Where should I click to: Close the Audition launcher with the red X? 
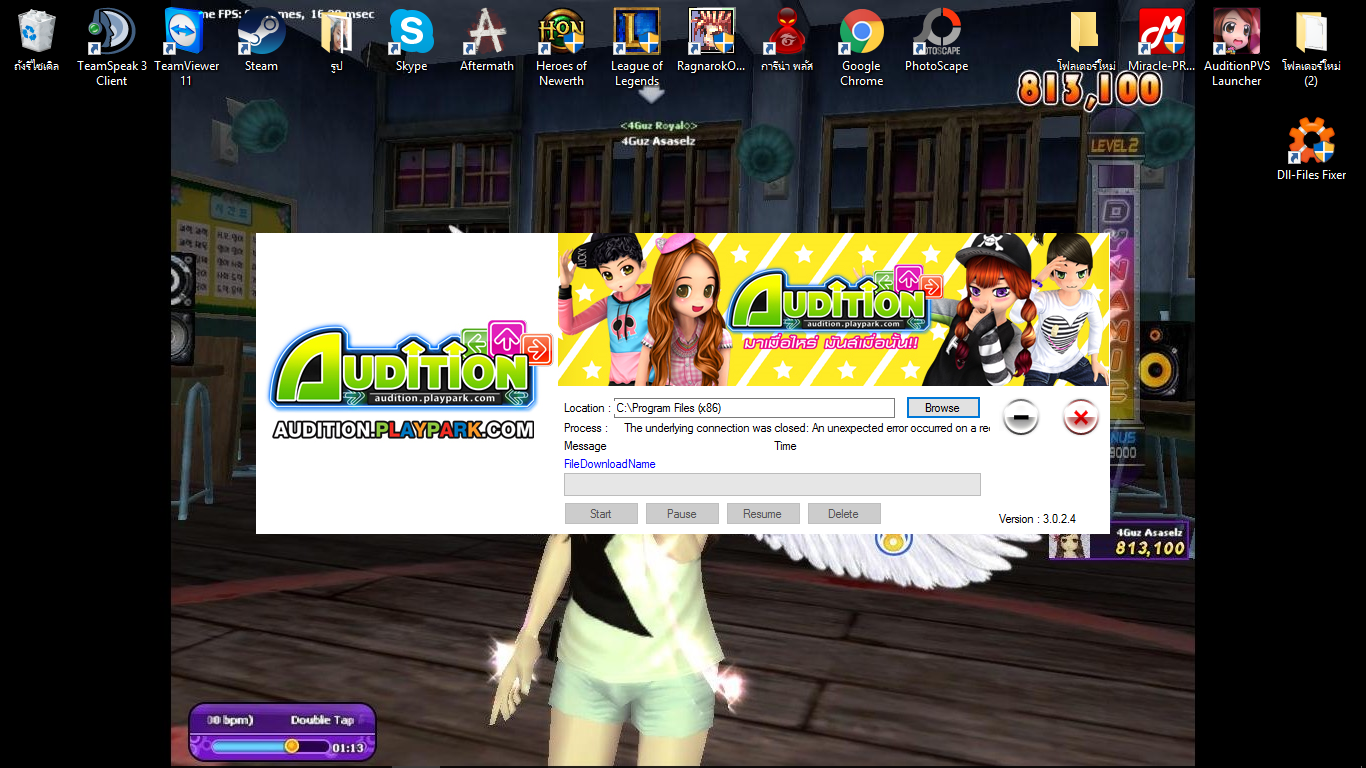tap(1080, 417)
